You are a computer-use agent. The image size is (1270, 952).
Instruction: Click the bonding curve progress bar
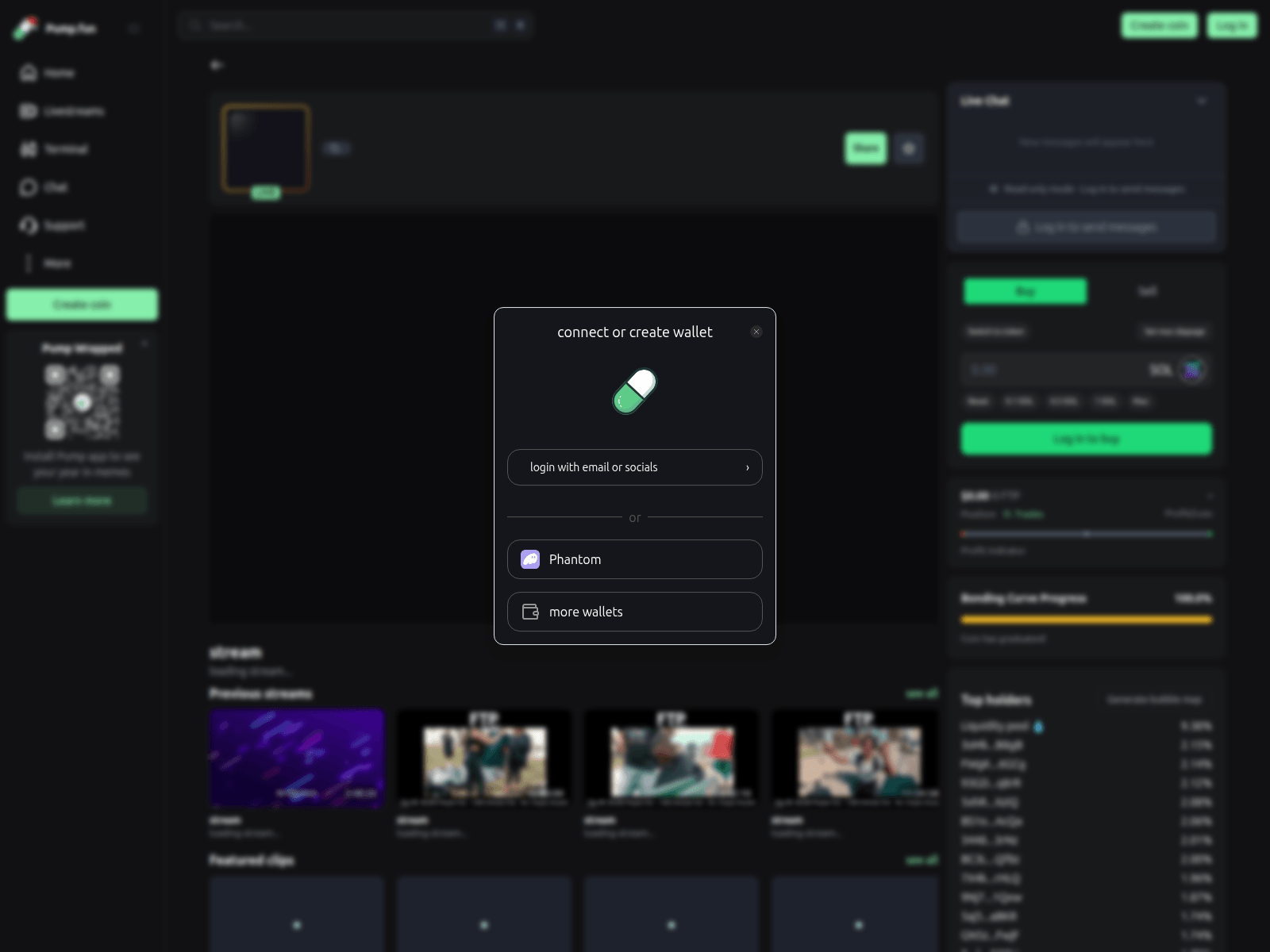point(1086,620)
